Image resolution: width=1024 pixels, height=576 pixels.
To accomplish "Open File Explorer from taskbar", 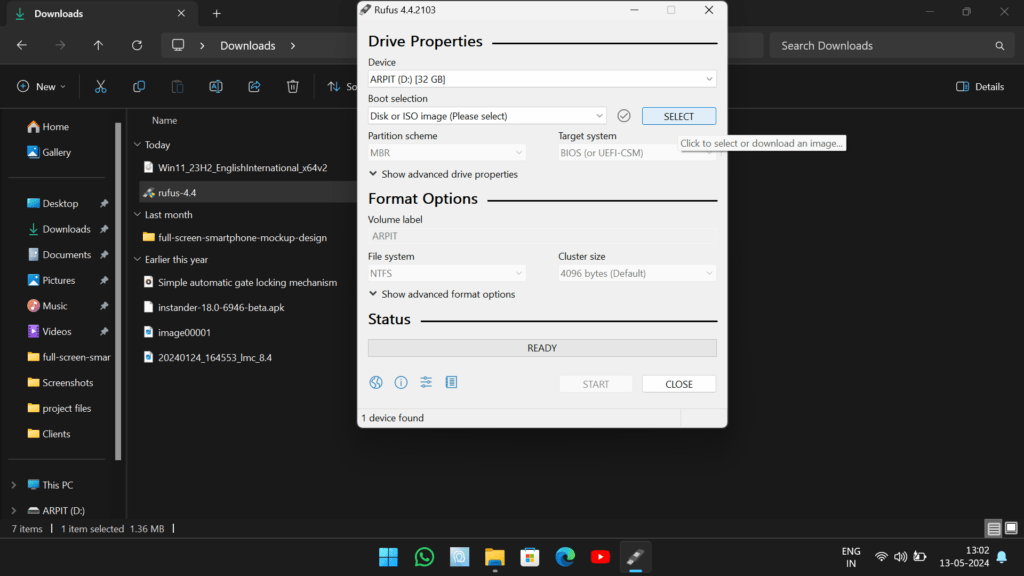I will (494, 557).
